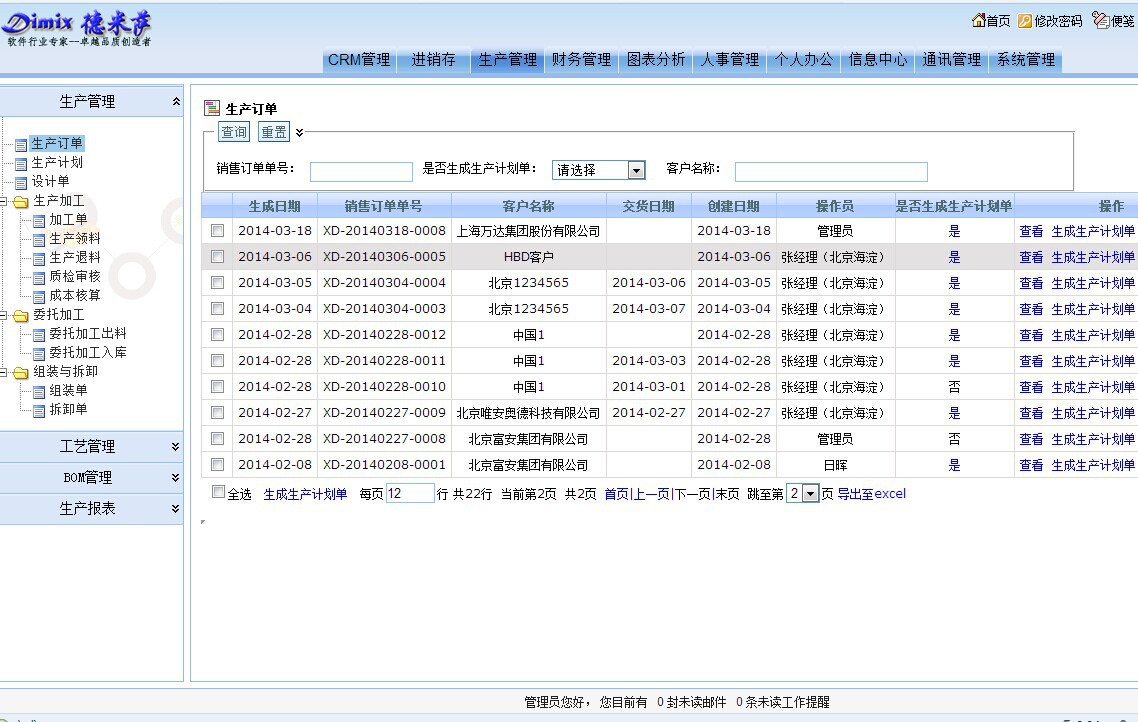Click the 生产加工 folder icon
1138x722 pixels.
(x=21, y=202)
